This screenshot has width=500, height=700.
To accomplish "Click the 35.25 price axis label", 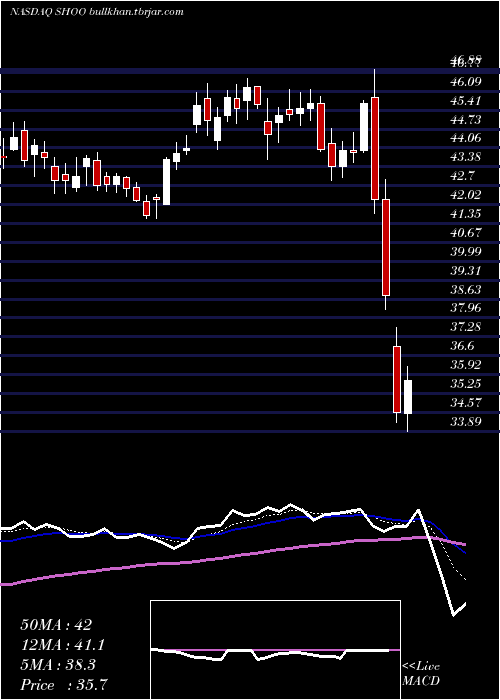I will (466, 383).
